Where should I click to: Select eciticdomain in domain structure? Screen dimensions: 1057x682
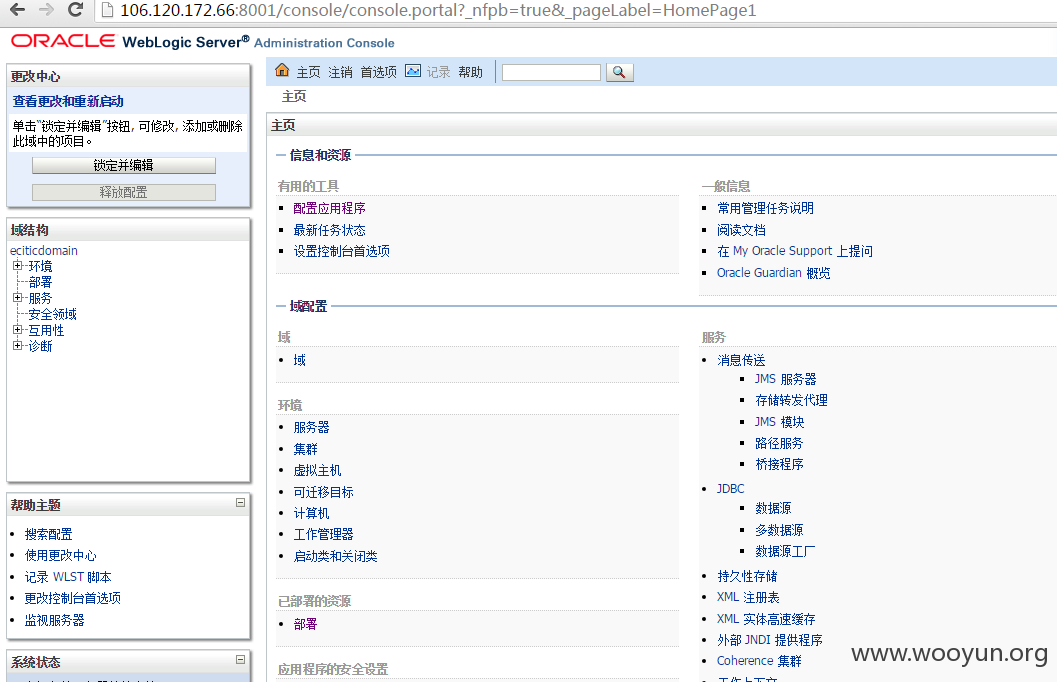(x=44, y=251)
